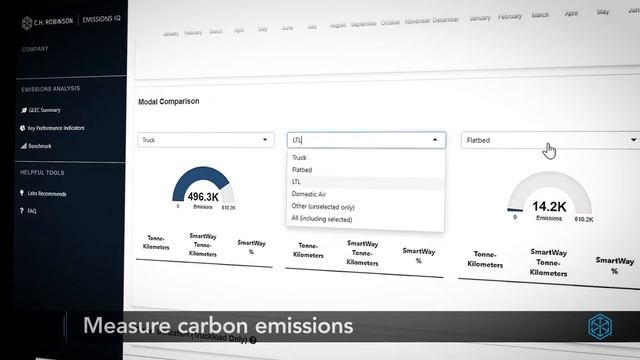This screenshot has width=640, height=360.
Task: Pick Other (unselected only) option
Action: pos(366,207)
